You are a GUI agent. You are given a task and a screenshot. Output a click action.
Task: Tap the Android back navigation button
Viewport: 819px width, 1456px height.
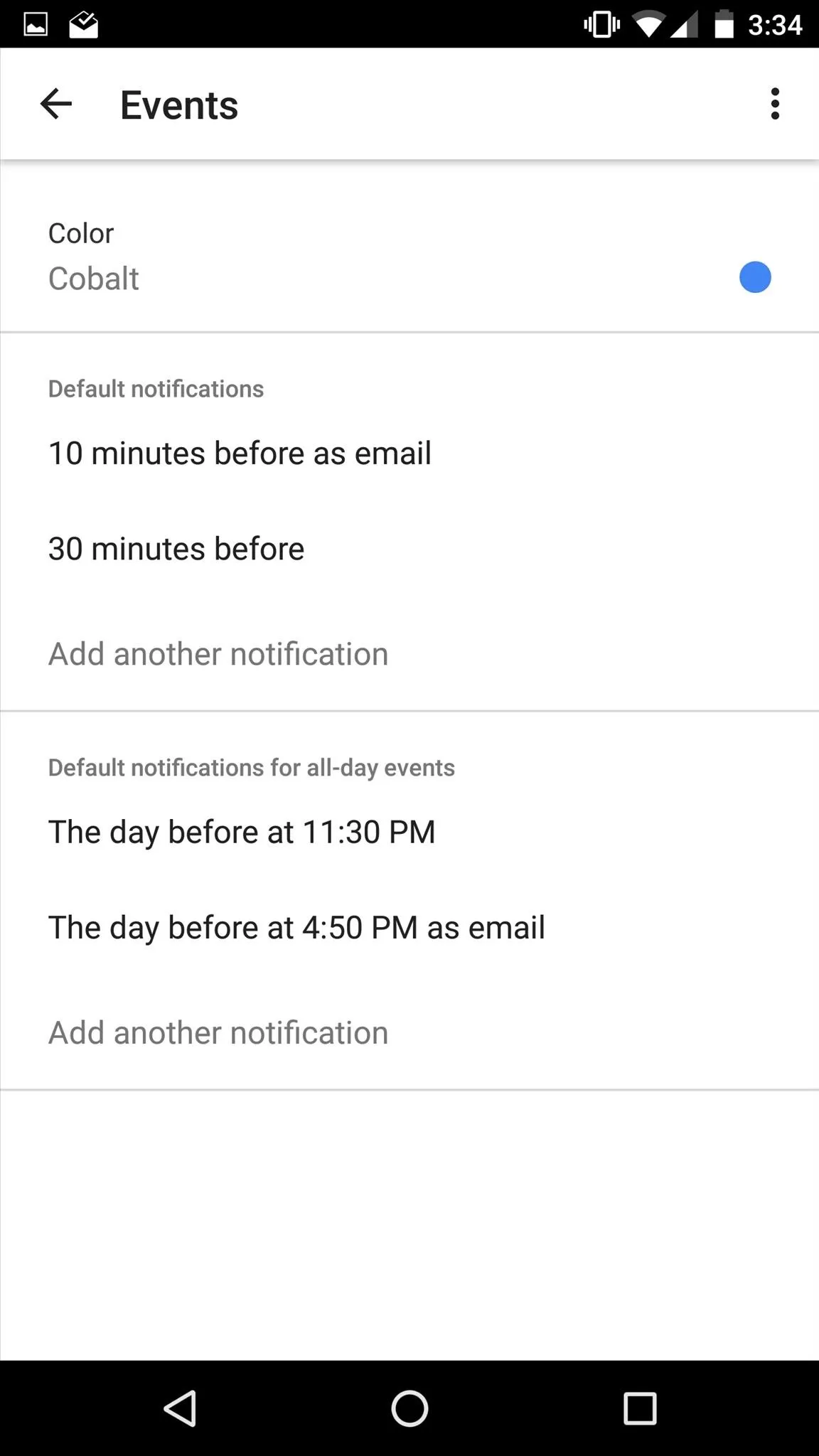[x=180, y=1408]
